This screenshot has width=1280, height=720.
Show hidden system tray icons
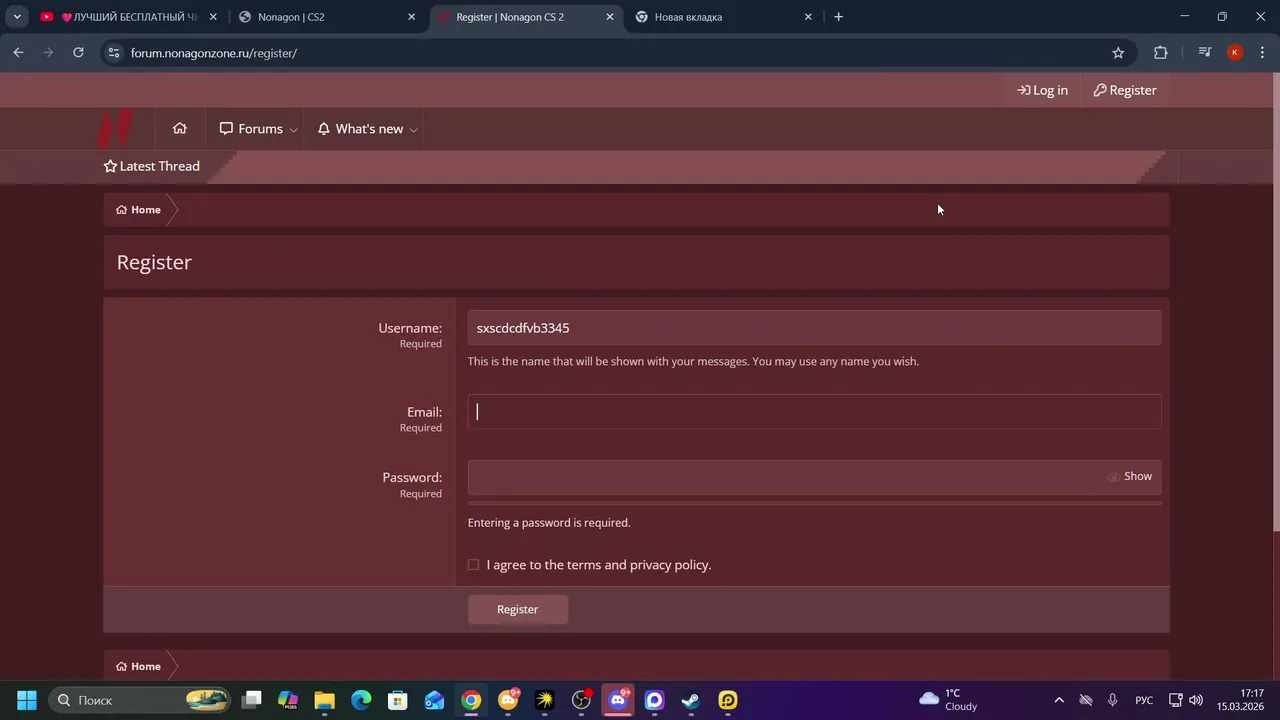[1059, 700]
